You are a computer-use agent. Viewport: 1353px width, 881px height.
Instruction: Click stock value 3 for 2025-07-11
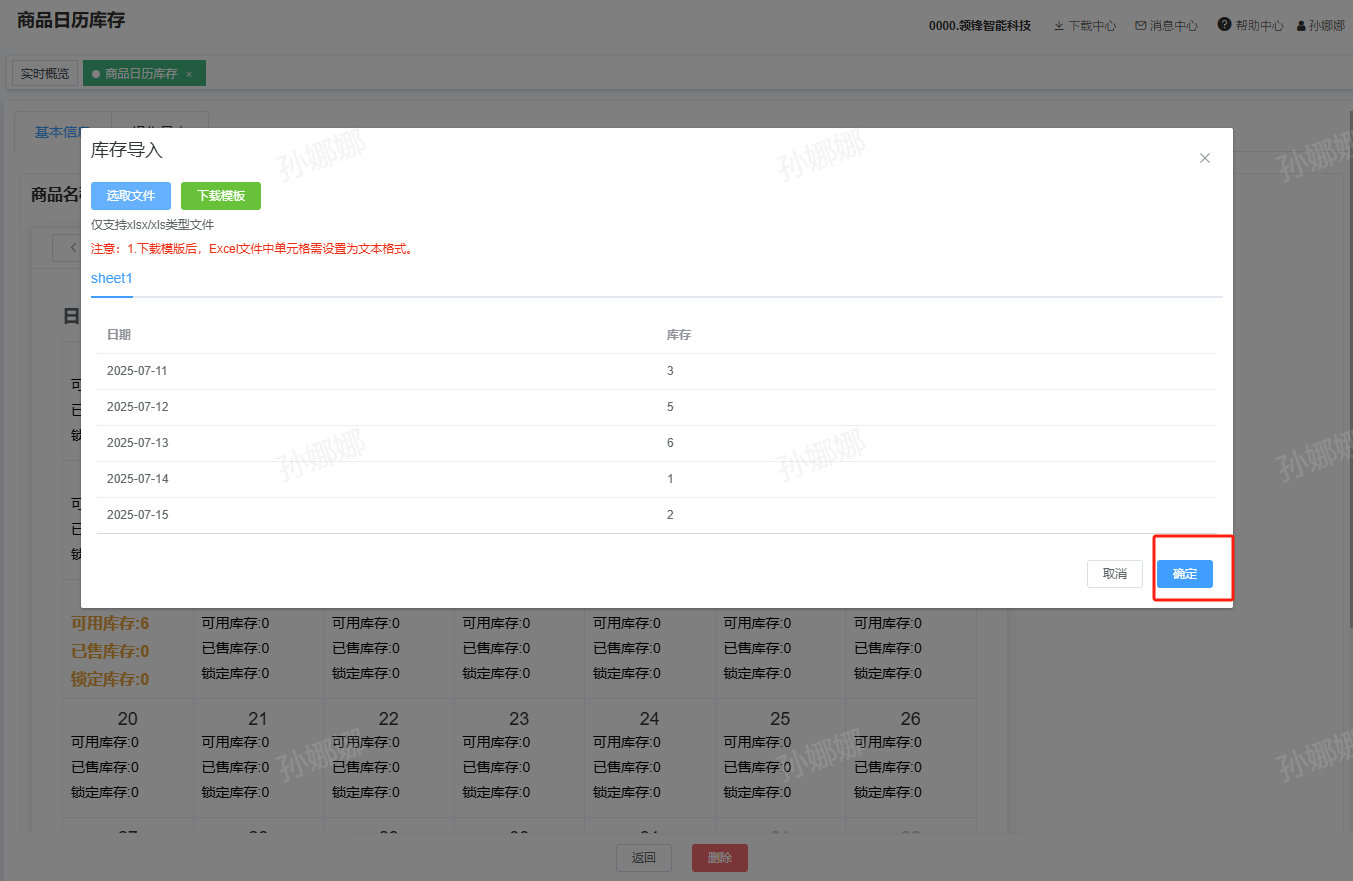[x=670, y=371]
